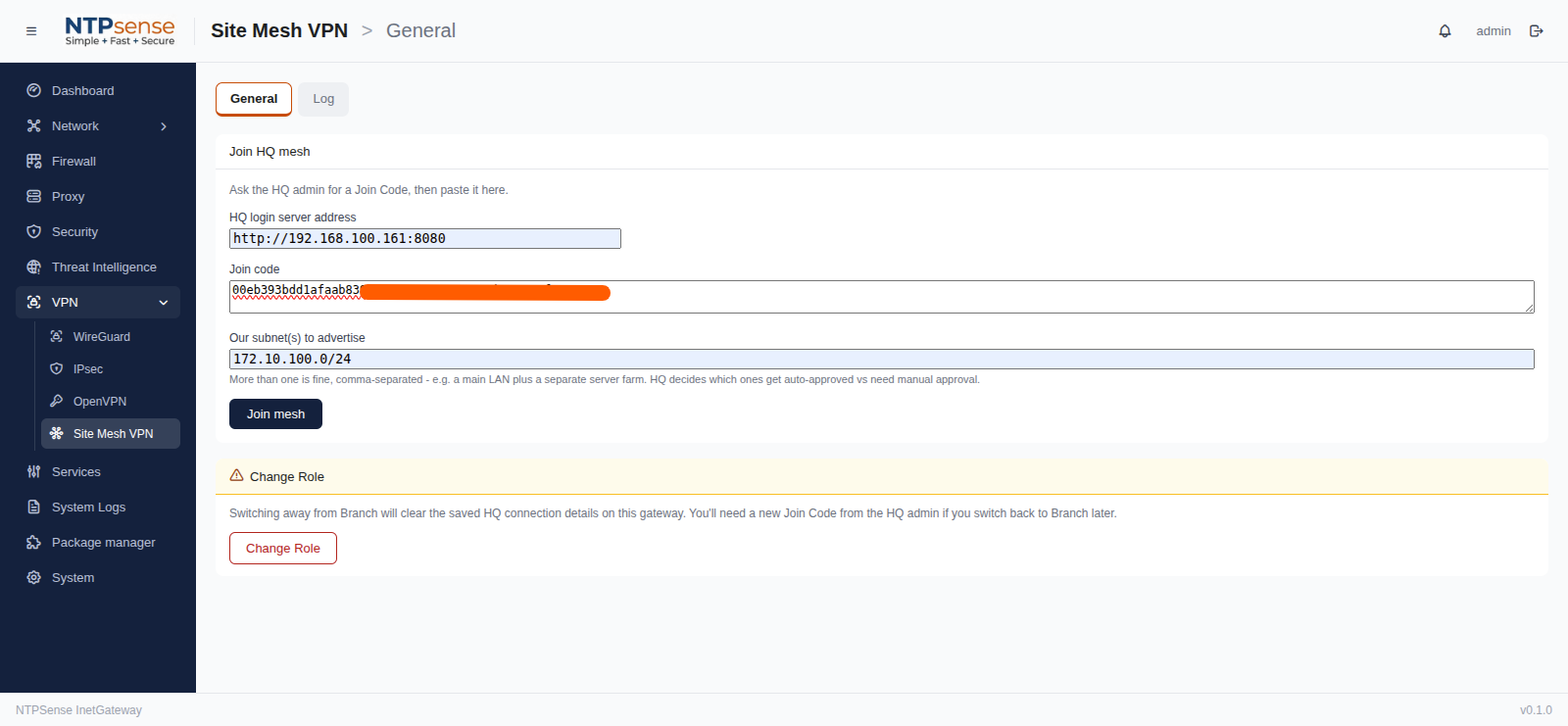Switch to the General tab

point(254,99)
